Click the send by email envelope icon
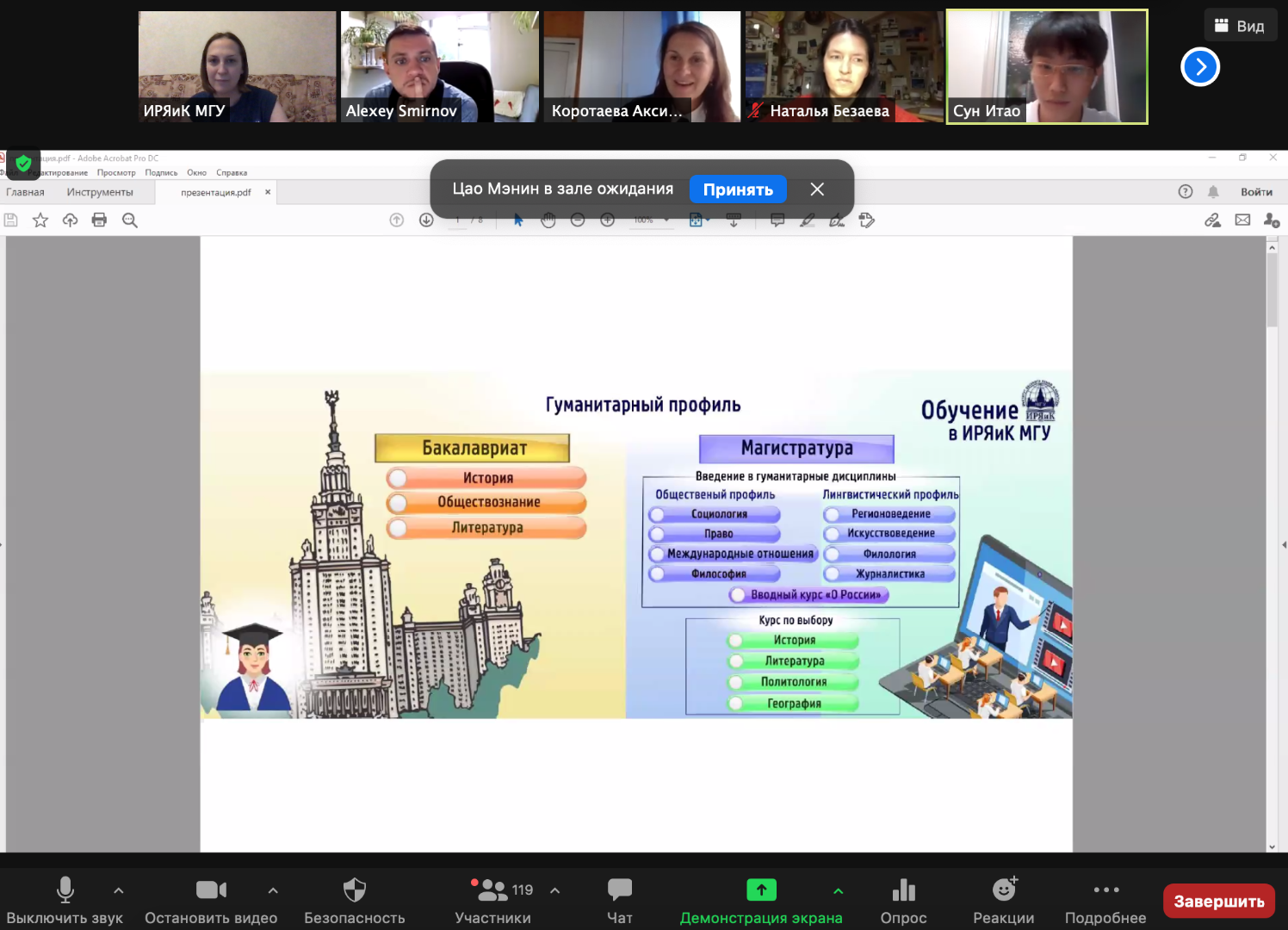This screenshot has width=1288, height=930. click(x=1242, y=220)
